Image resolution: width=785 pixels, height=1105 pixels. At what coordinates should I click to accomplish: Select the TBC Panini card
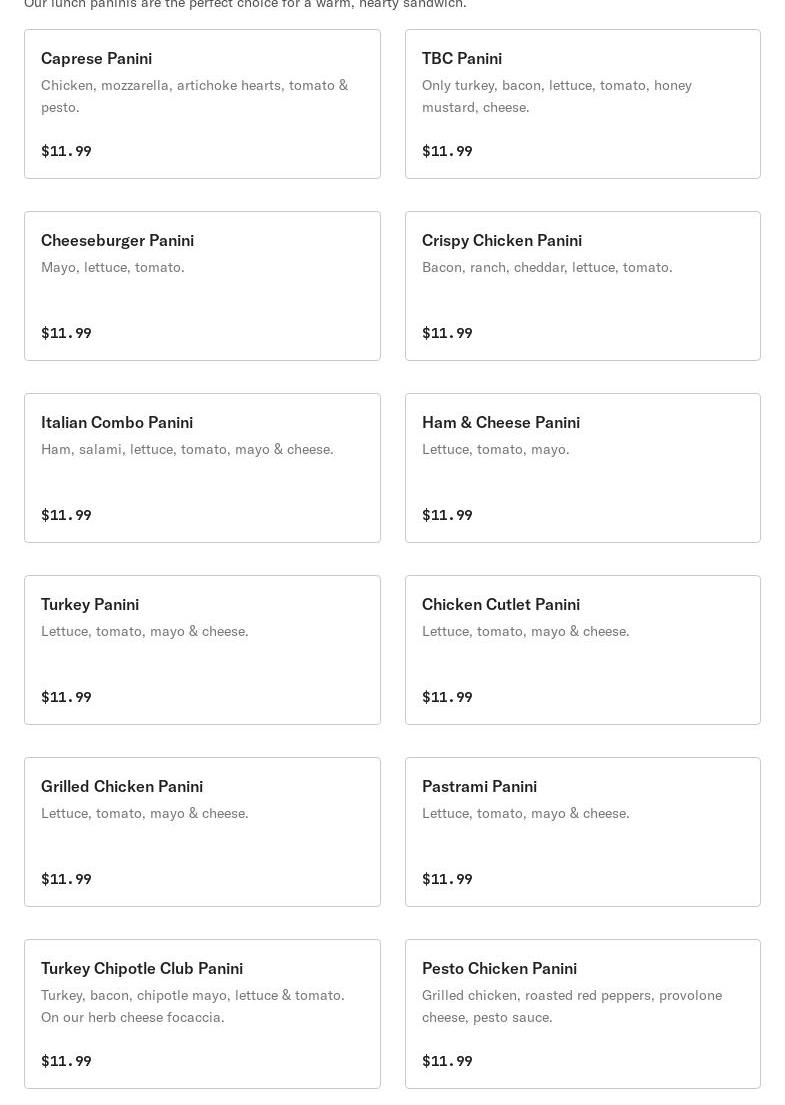[x=583, y=104]
